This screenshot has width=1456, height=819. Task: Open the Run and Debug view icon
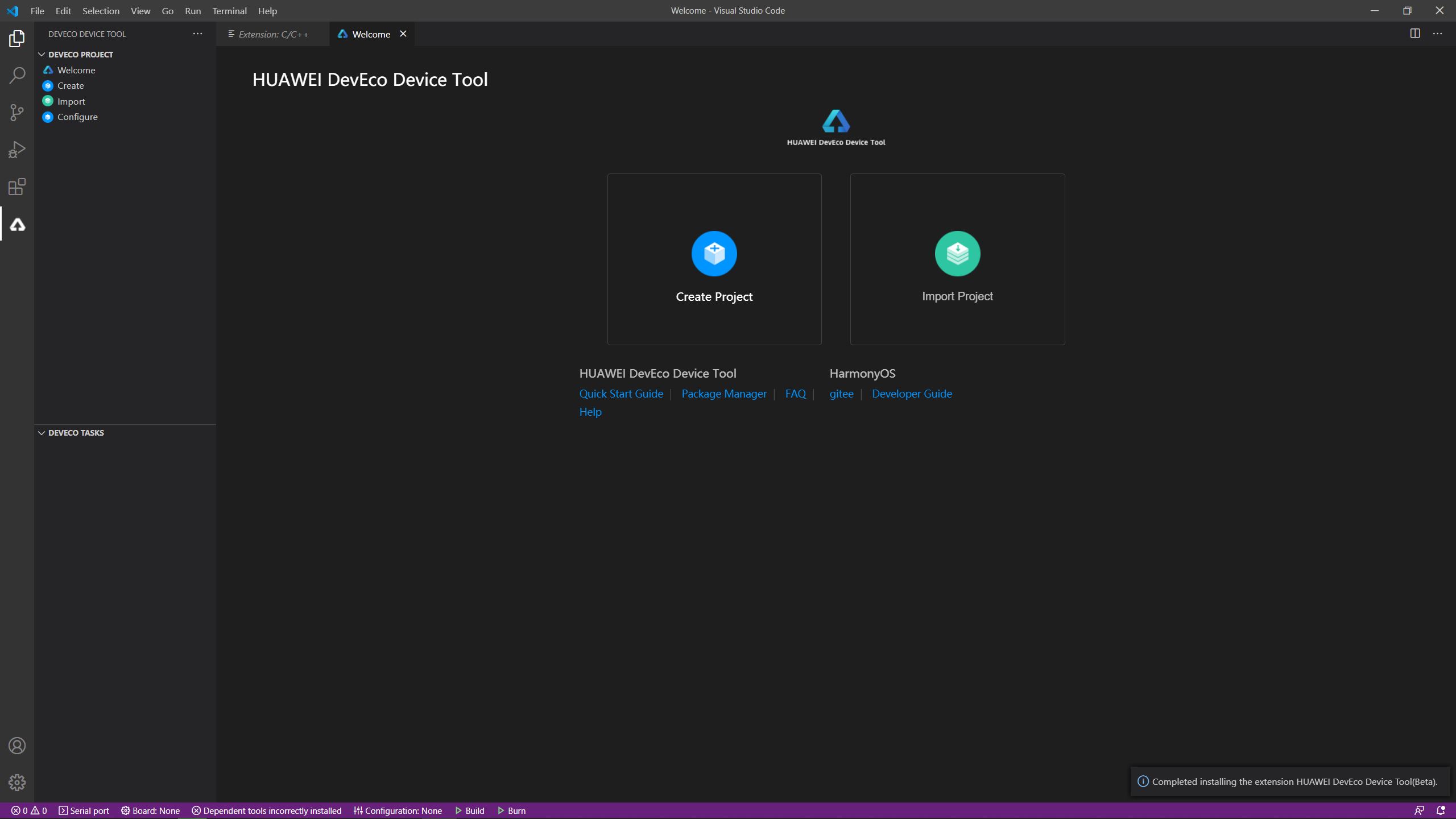(17, 150)
